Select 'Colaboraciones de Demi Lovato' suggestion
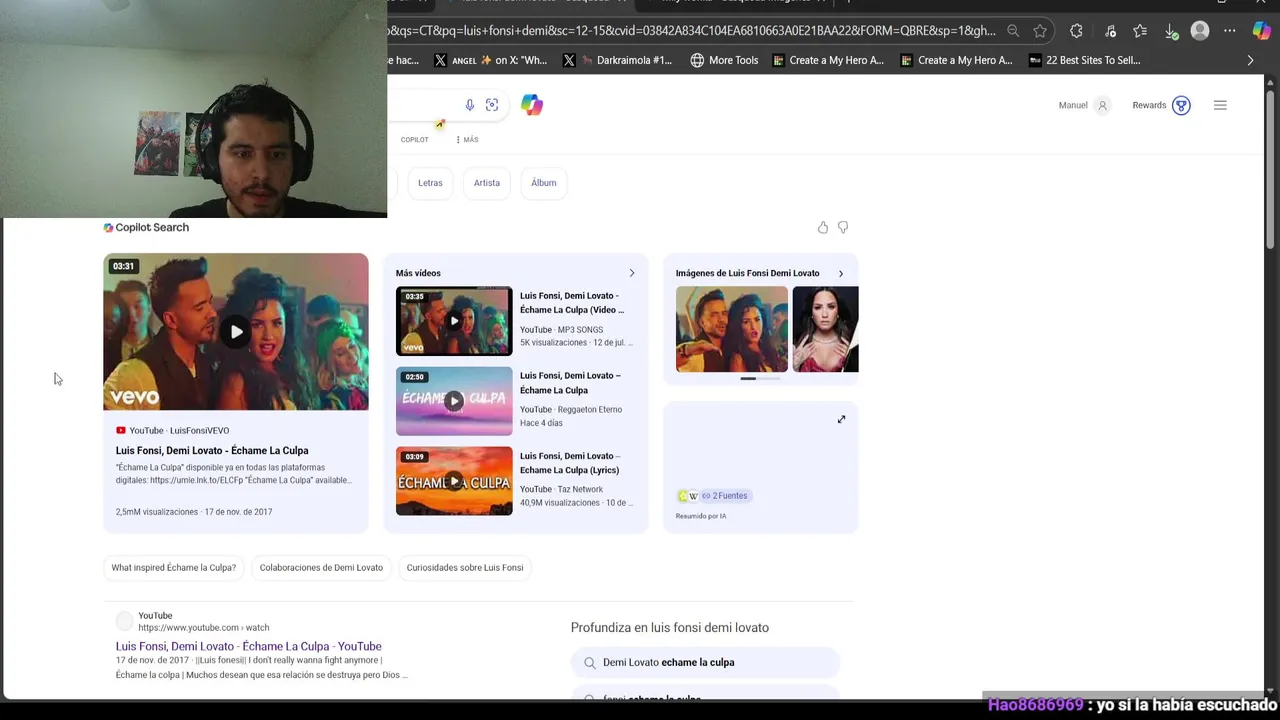The height and width of the screenshot is (720, 1280). click(x=321, y=568)
